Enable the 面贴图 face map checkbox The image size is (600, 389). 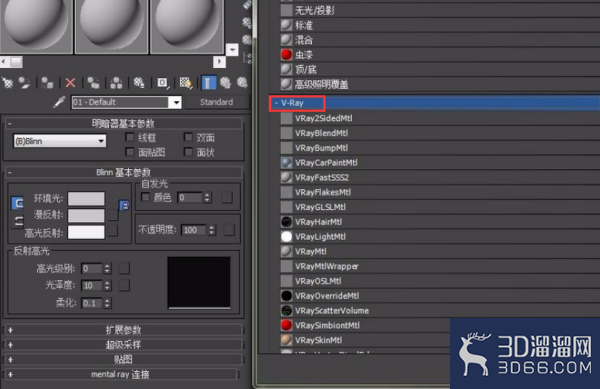(x=130, y=152)
